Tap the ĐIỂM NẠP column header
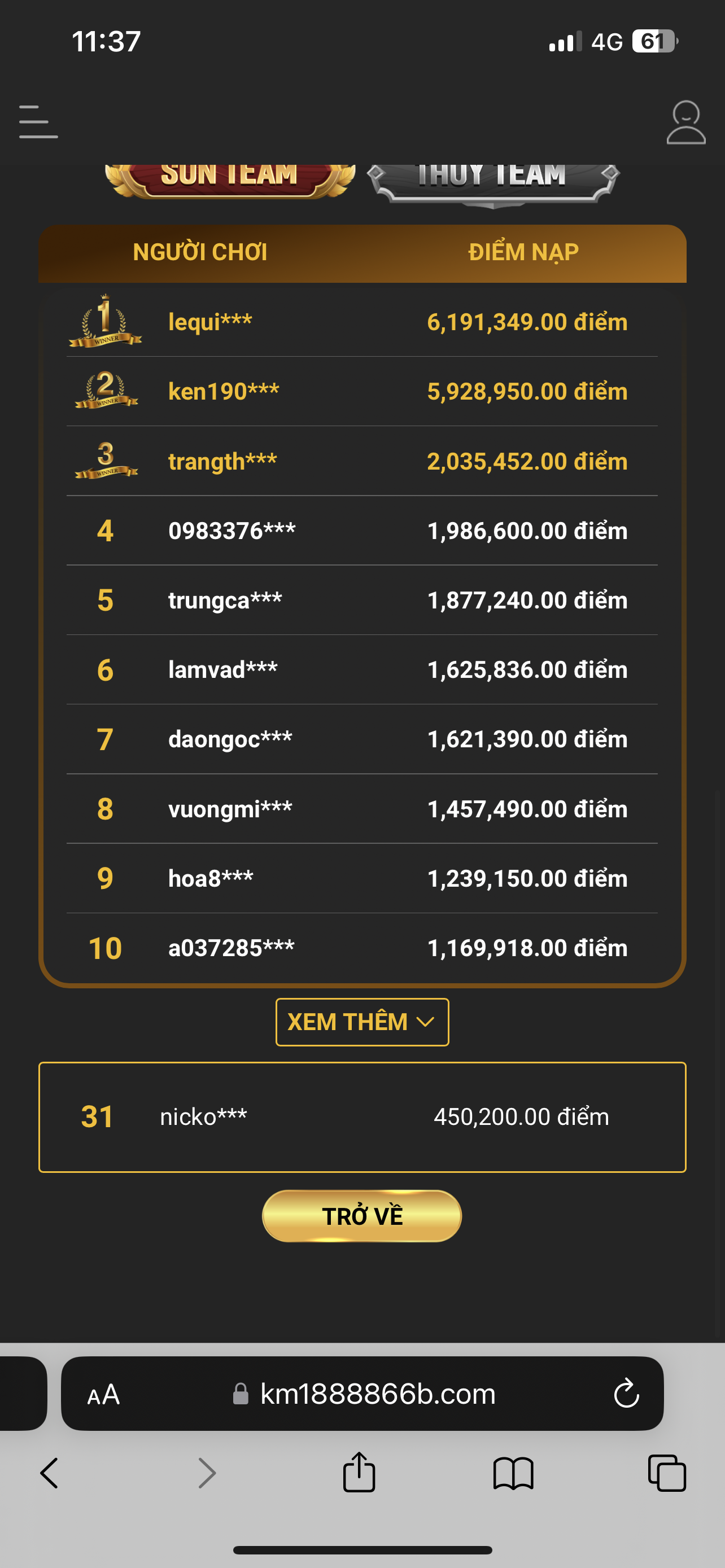The width and height of the screenshot is (725, 1568). (523, 252)
